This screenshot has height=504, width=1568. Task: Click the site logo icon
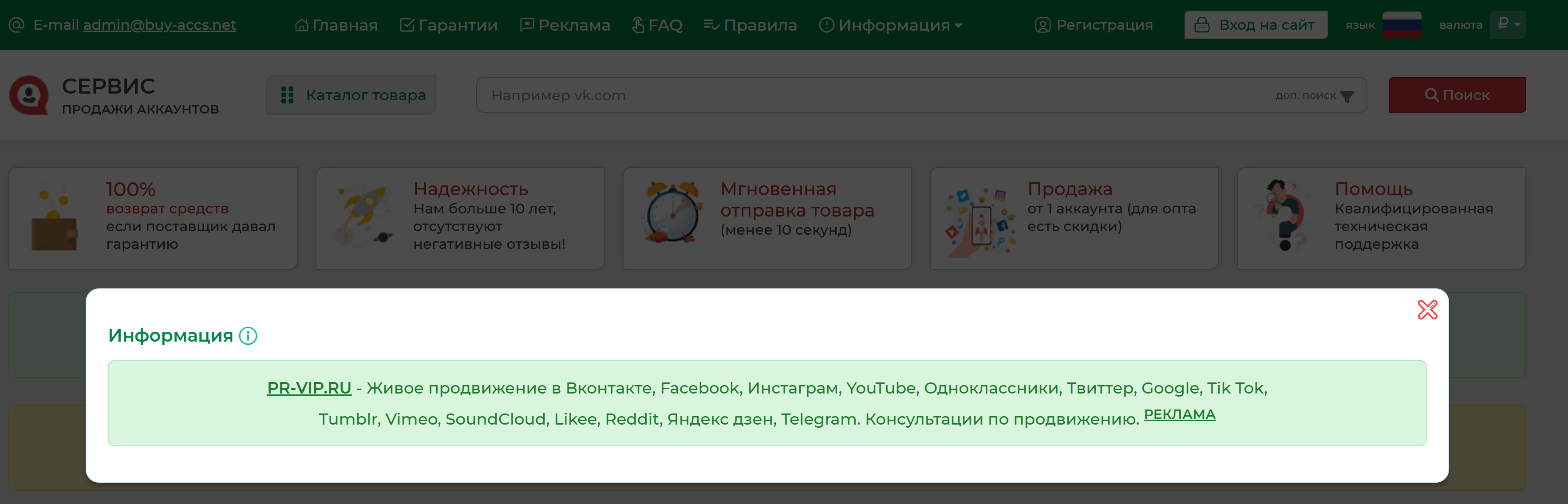click(x=28, y=95)
